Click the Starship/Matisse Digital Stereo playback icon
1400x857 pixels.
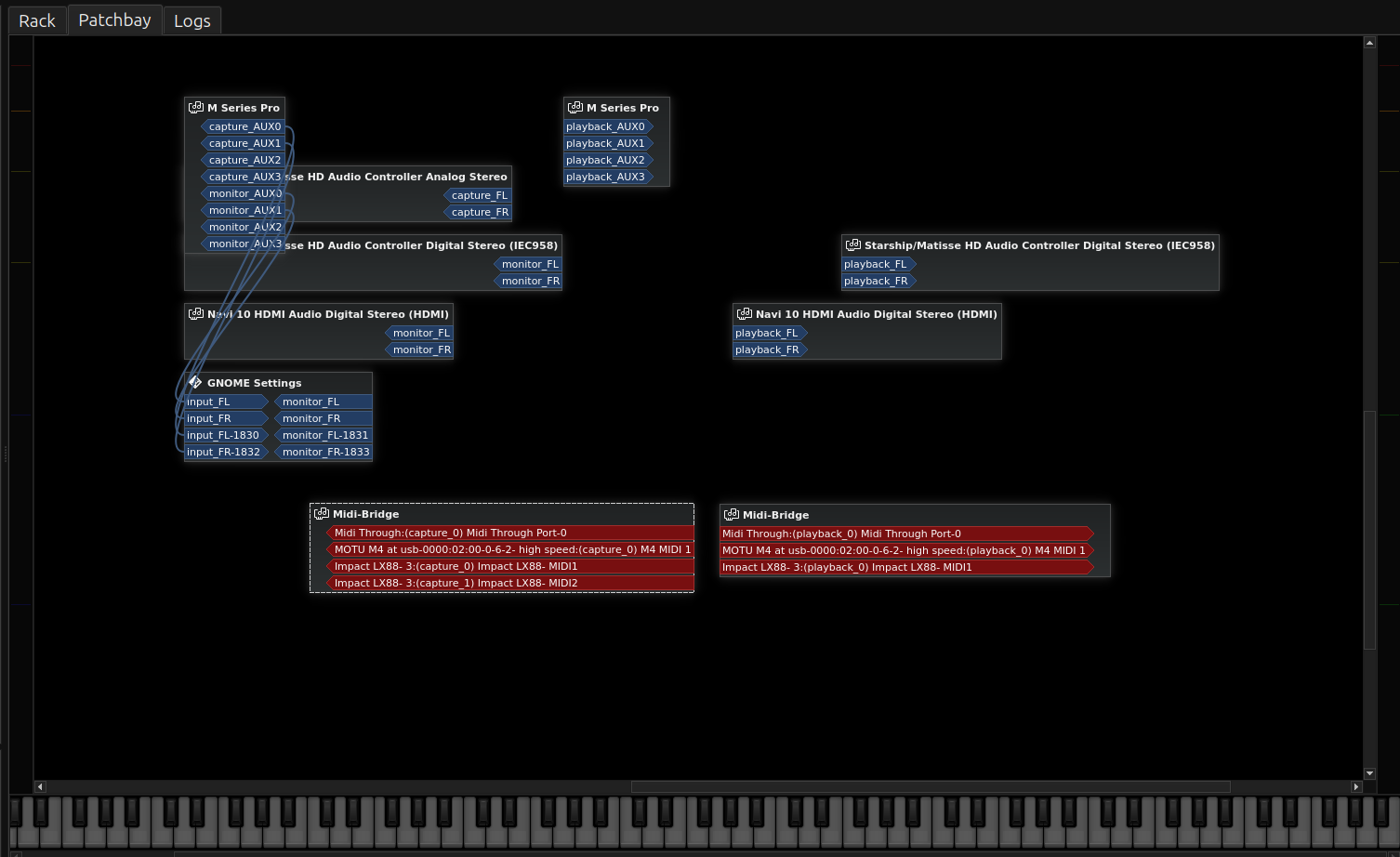point(853,245)
